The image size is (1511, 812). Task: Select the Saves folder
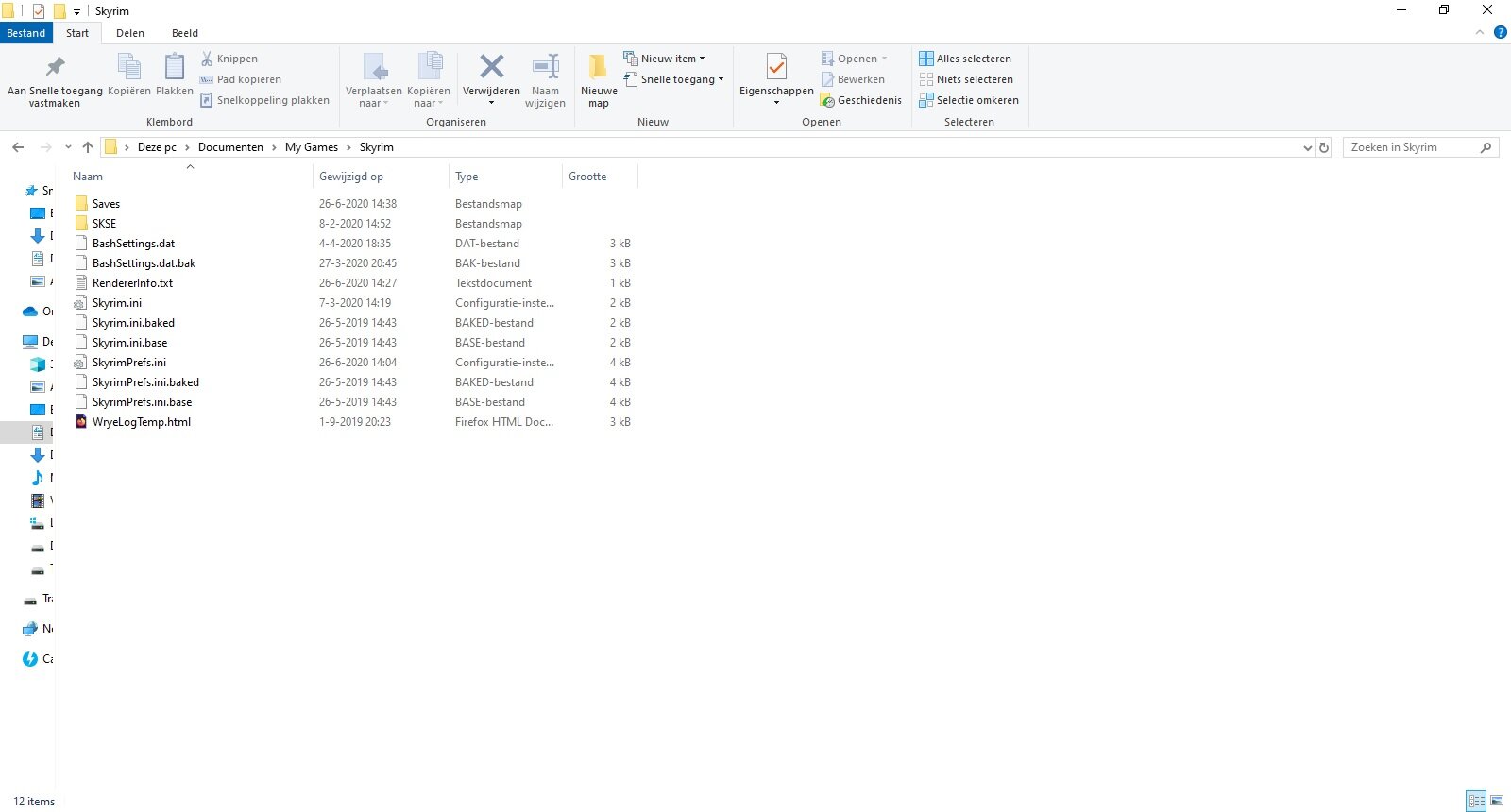point(106,204)
